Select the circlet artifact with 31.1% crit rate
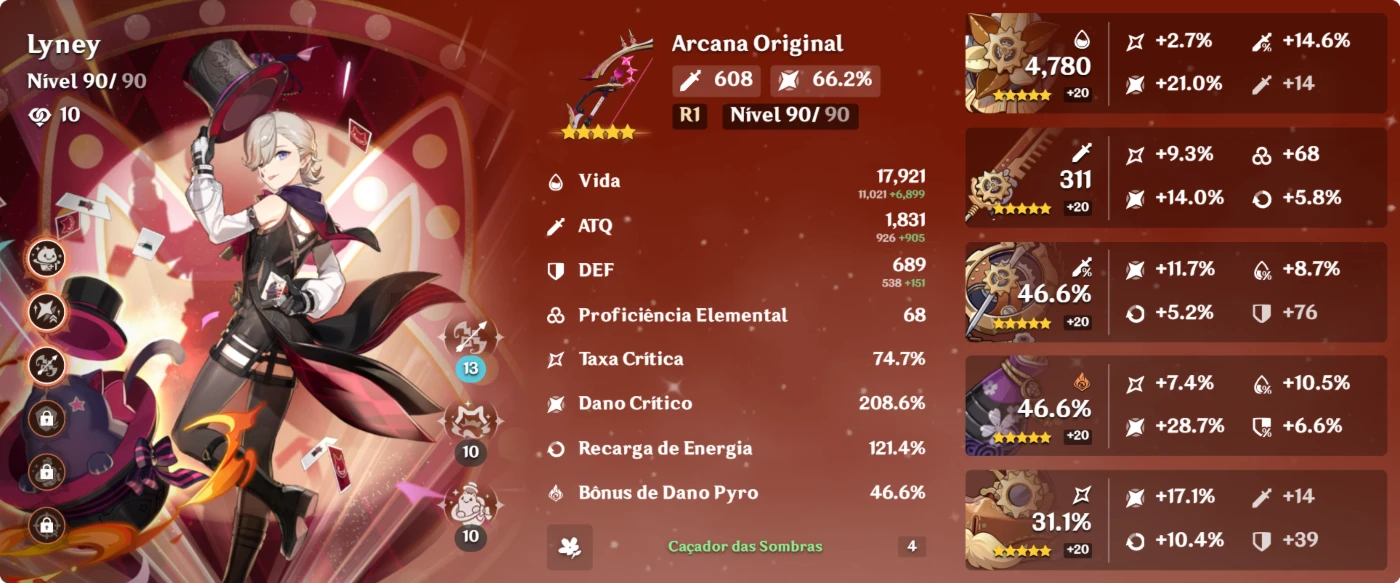This screenshot has height=583, width=1400. pyautogui.click(x=1008, y=518)
